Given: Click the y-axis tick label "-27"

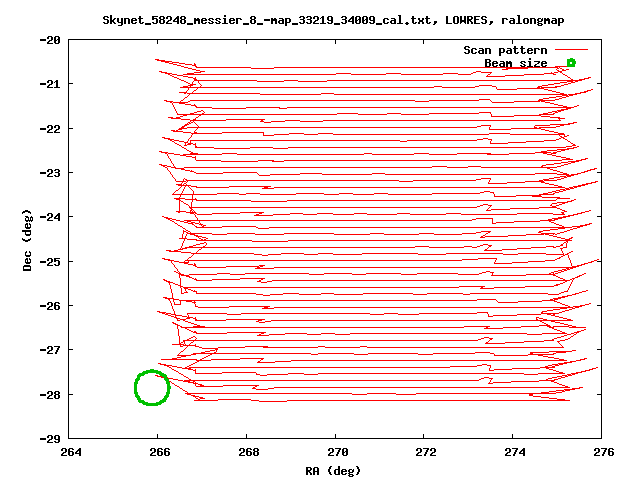Looking at the screenshot, I should point(50,350).
